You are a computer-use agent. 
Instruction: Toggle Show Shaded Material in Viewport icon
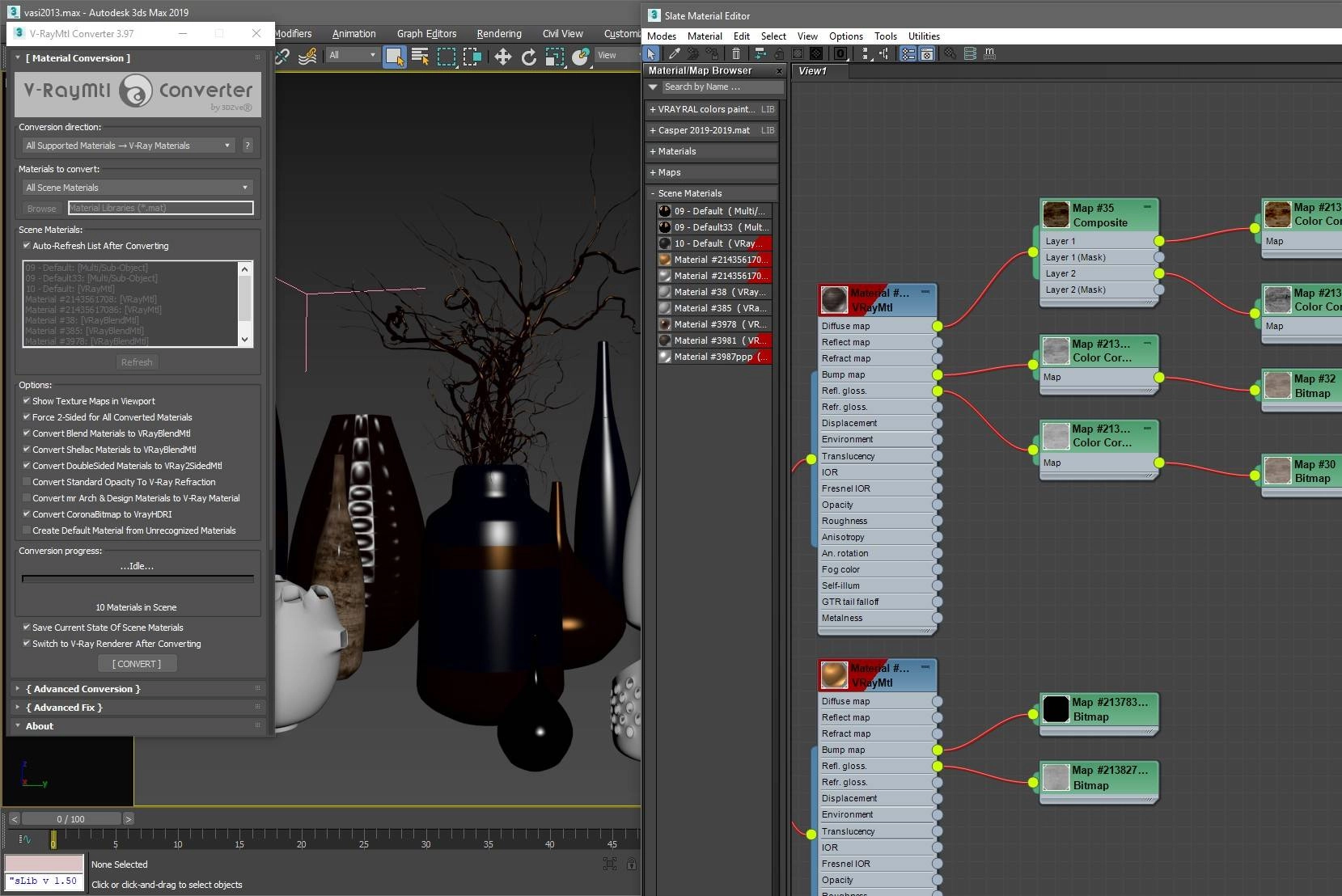pos(798,53)
